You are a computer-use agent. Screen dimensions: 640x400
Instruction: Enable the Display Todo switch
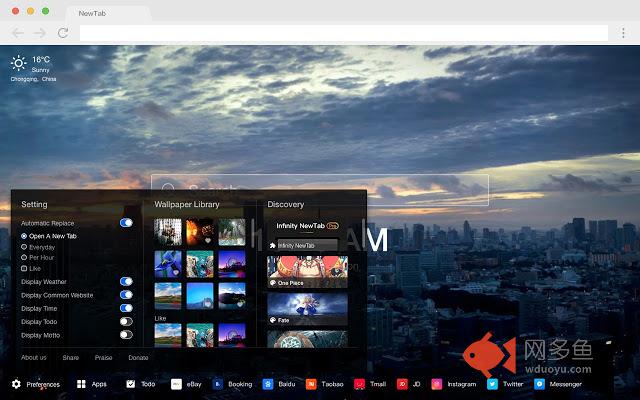click(126, 321)
